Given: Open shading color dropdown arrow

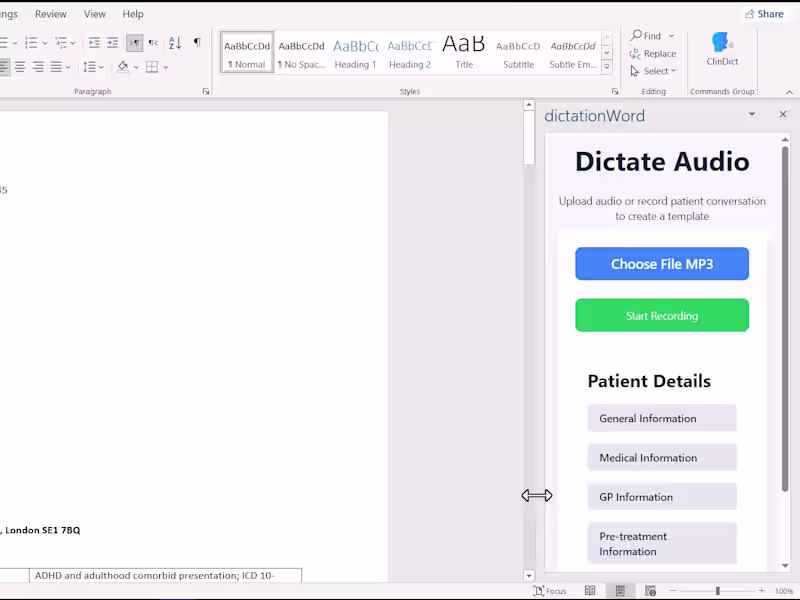Looking at the screenshot, I should coord(136,67).
